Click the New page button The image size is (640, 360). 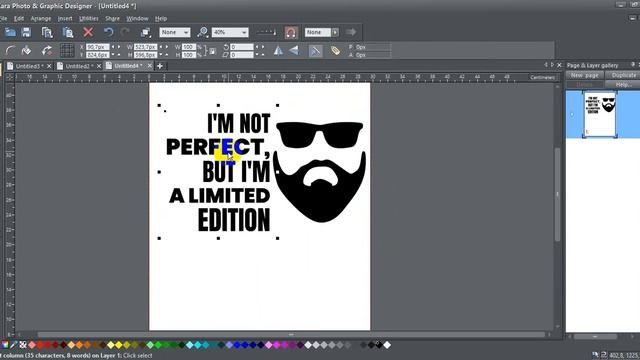tap(584, 75)
